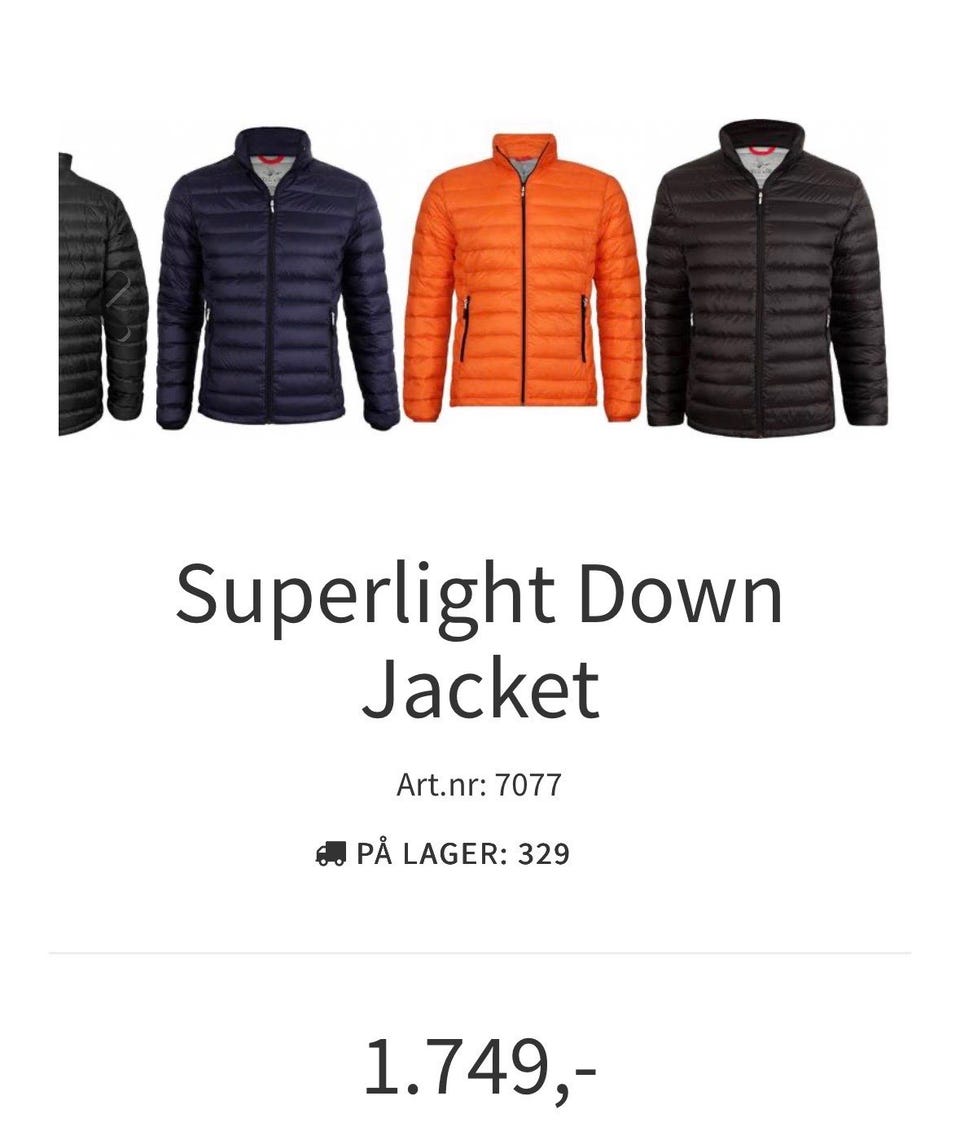The image size is (960, 1140).
Task: Click the word Superlight in the product title
Action: (366, 597)
